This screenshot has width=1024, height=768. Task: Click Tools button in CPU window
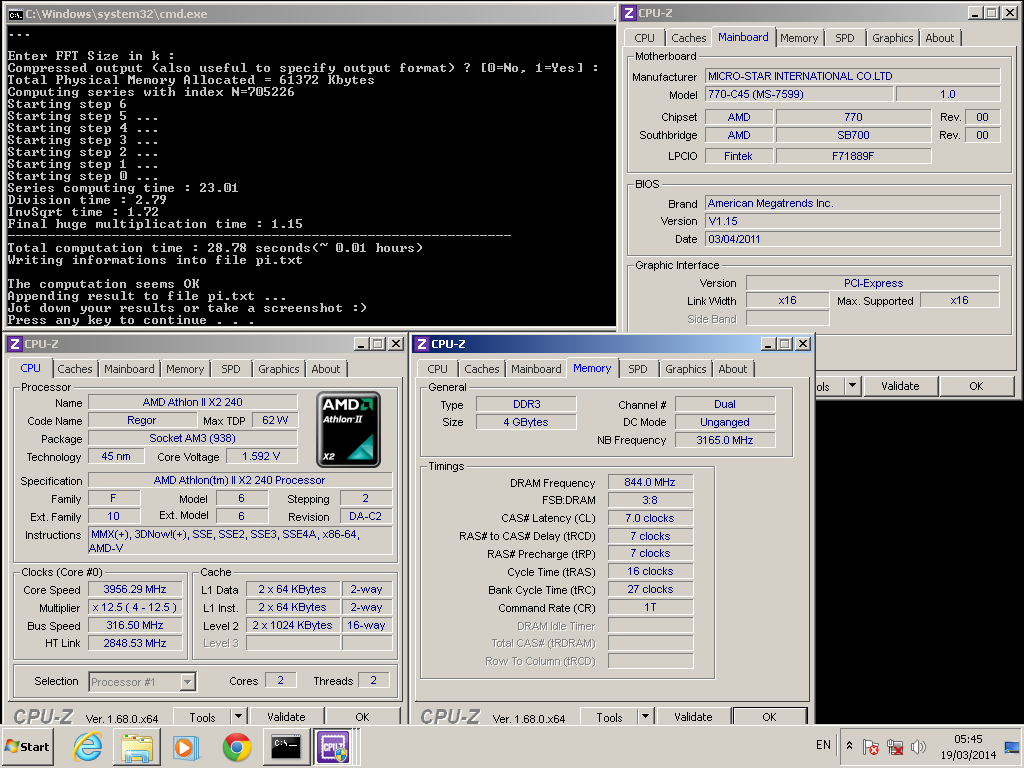[202, 716]
